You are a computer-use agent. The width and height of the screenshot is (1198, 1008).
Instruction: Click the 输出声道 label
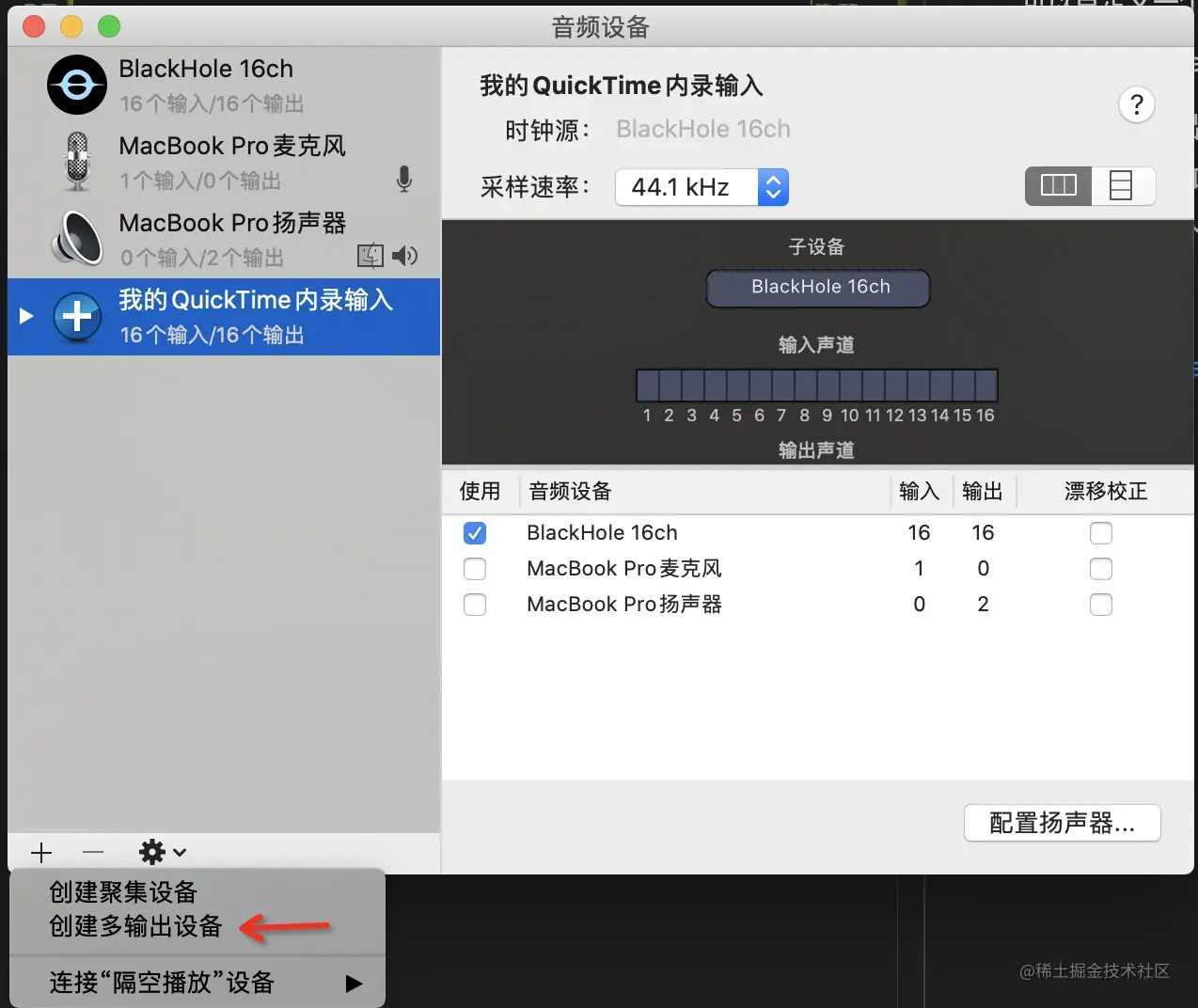(x=816, y=450)
